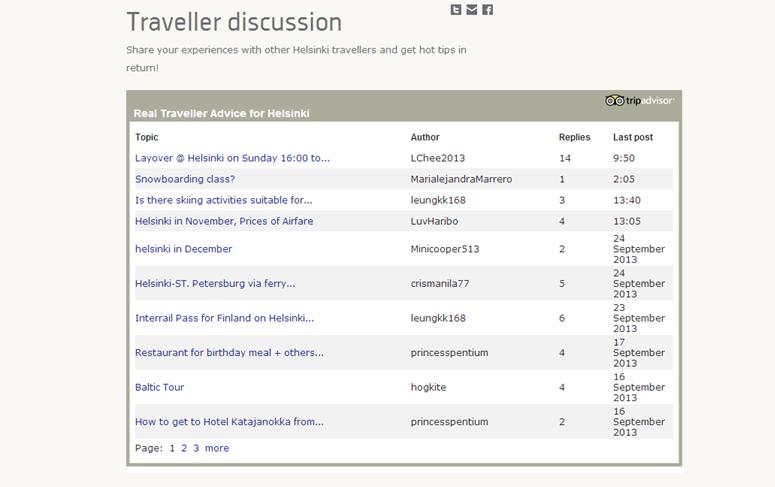Image resolution: width=775 pixels, height=487 pixels.
Task: Click the 'Topic' column header
Action: pos(147,137)
